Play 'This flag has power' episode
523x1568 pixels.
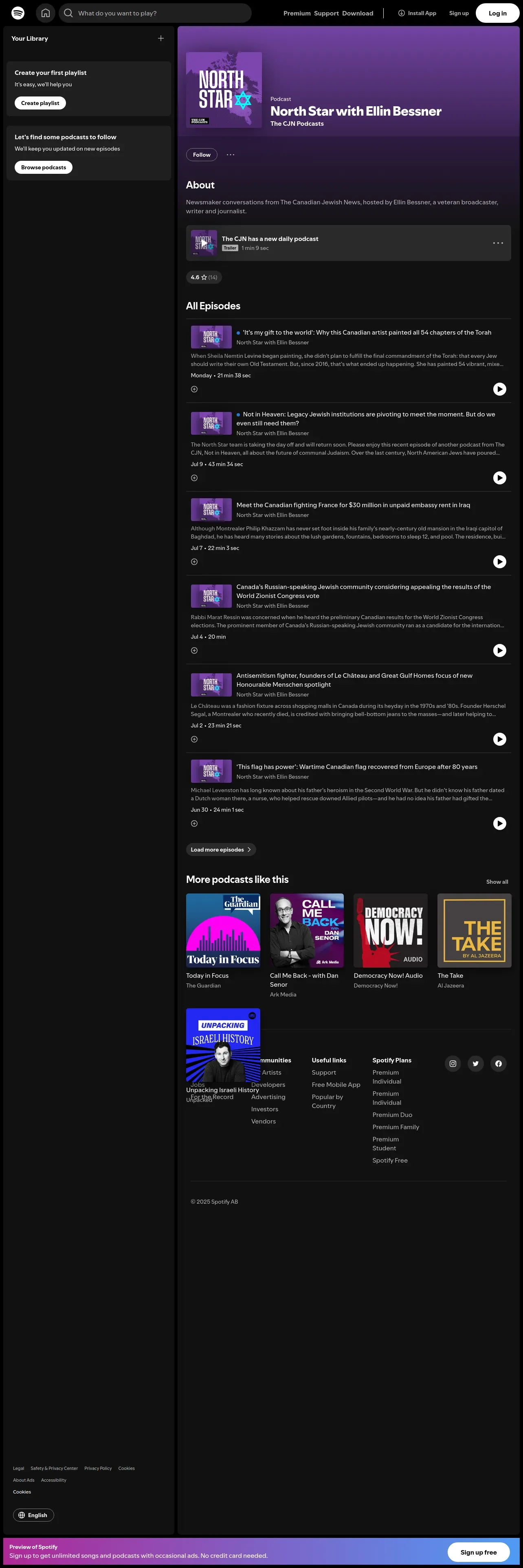(499, 823)
